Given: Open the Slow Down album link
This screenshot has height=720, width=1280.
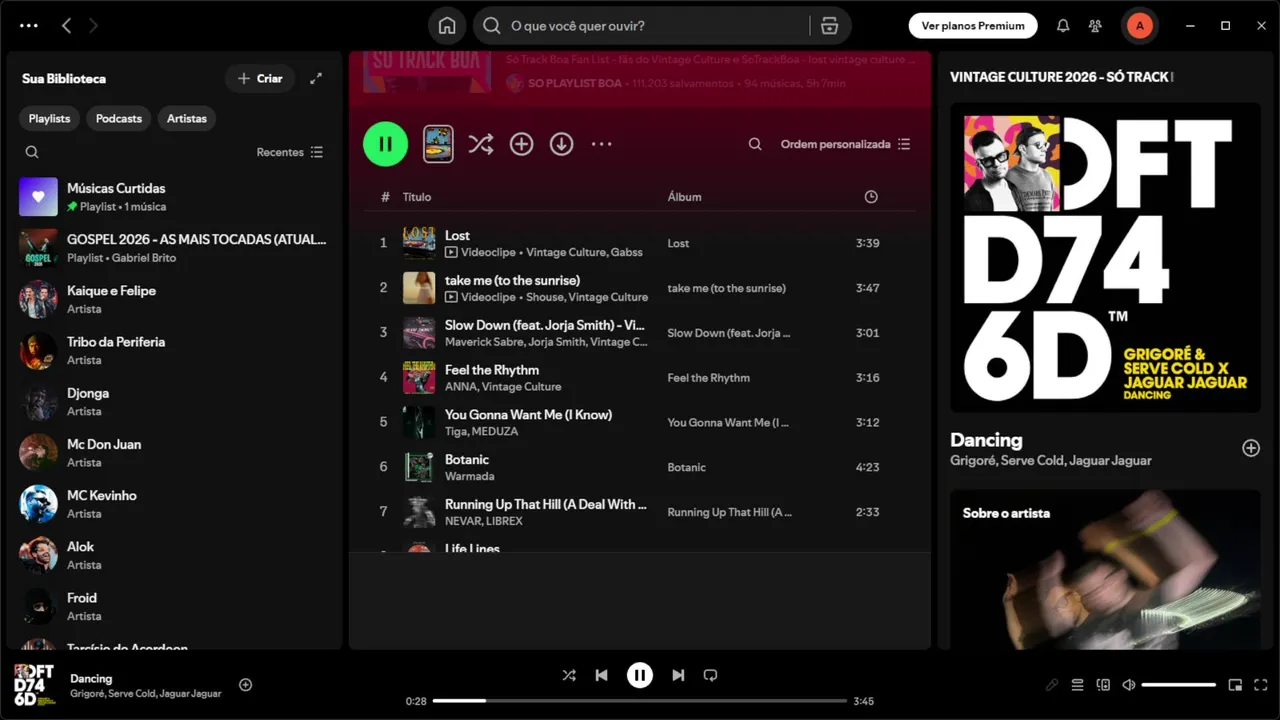Looking at the screenshot, I should [729, 333].
